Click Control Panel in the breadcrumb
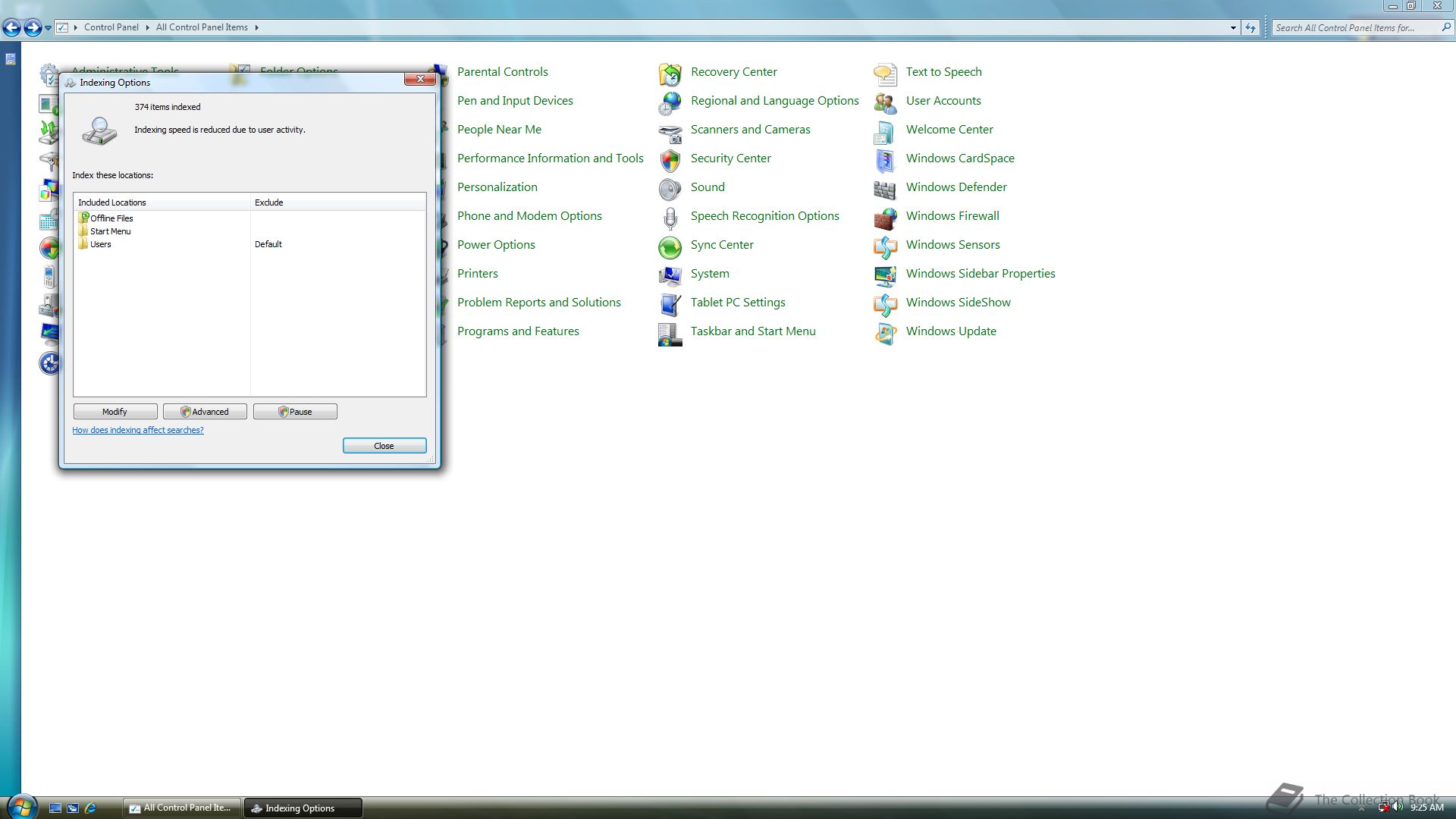The width and height of the screenshot is (1456, 819). pyautogui.click(x=111, y=27)
